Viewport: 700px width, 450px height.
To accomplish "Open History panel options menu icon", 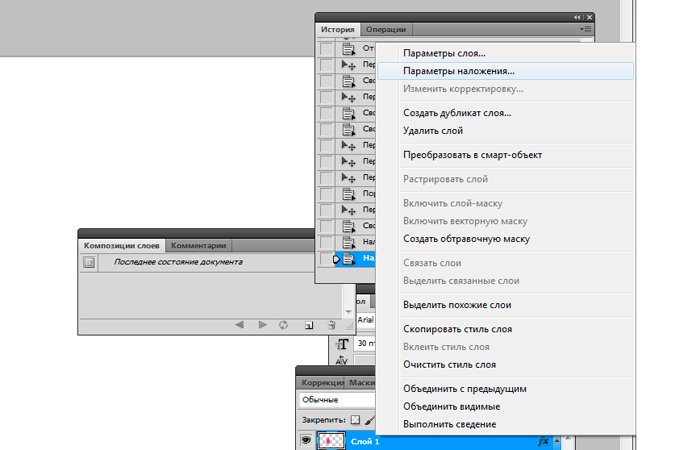I will tap(585, 30).
